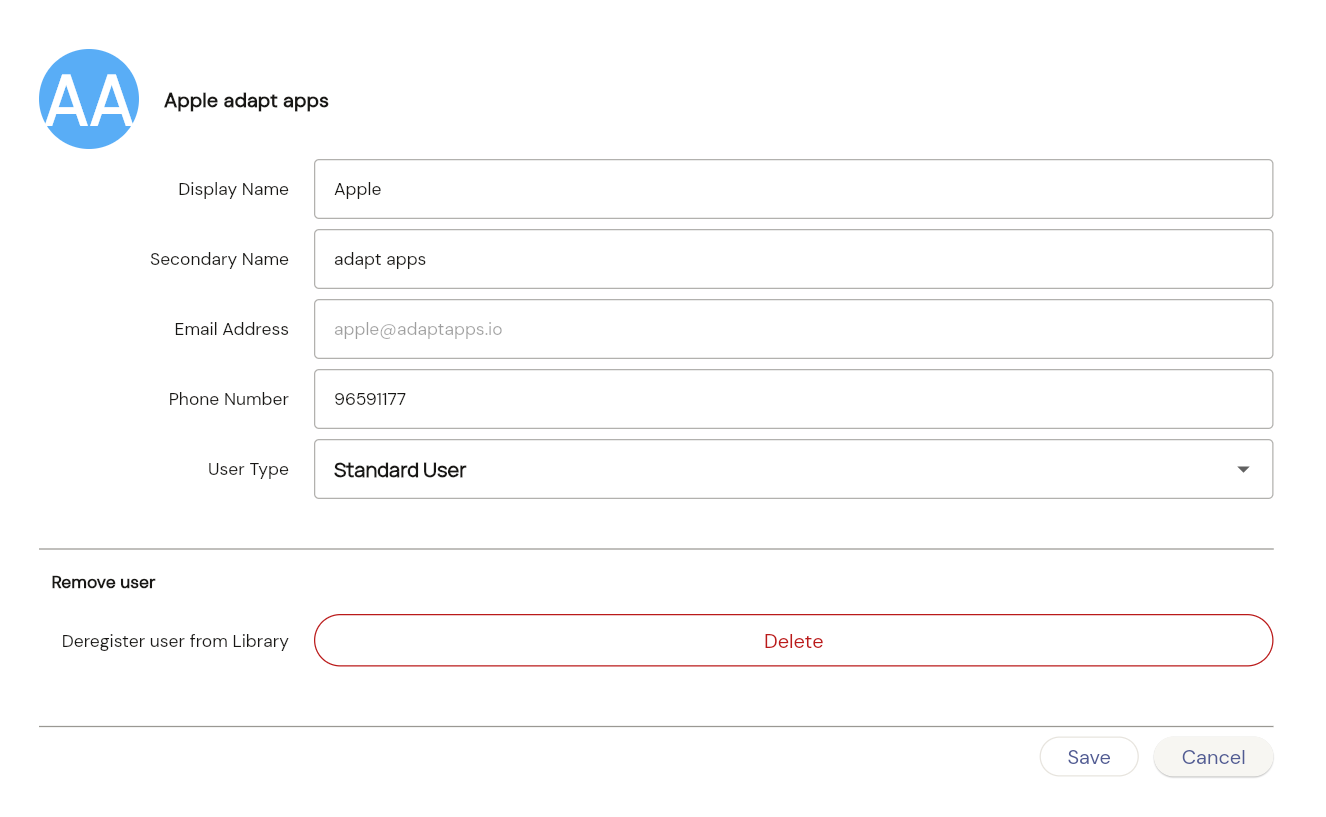Focus the Display Name field containing Apple
The width and height of the screenshot is (1326, 817).
[x=792, y=189]
